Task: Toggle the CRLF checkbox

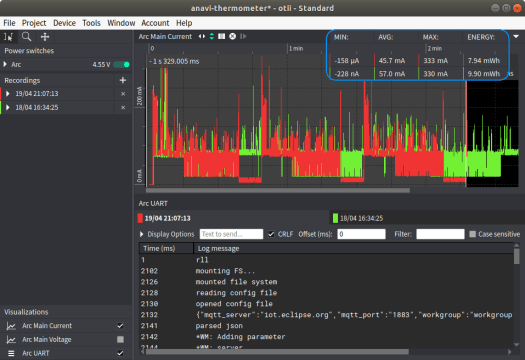Action: pyautogui.click(x=271, y=234)
